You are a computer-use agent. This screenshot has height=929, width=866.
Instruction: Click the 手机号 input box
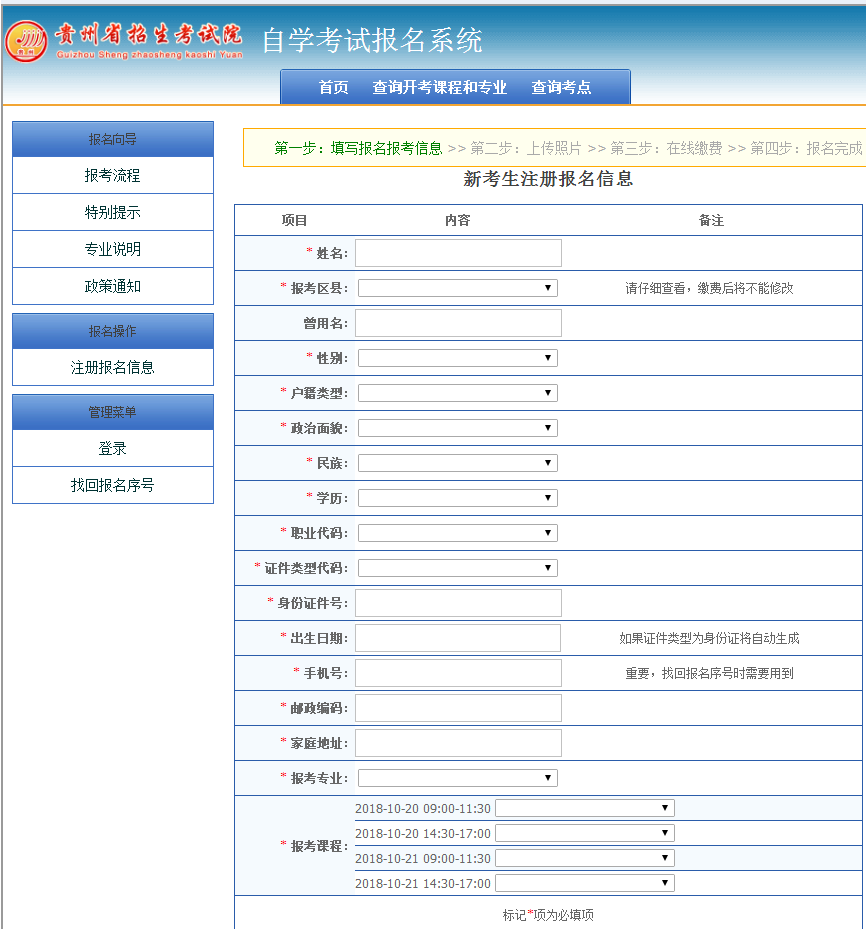[x=458, y=673]
